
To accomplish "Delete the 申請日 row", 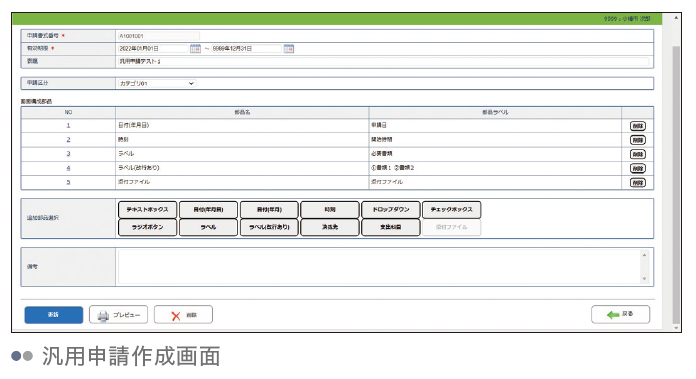I will 638,126.
